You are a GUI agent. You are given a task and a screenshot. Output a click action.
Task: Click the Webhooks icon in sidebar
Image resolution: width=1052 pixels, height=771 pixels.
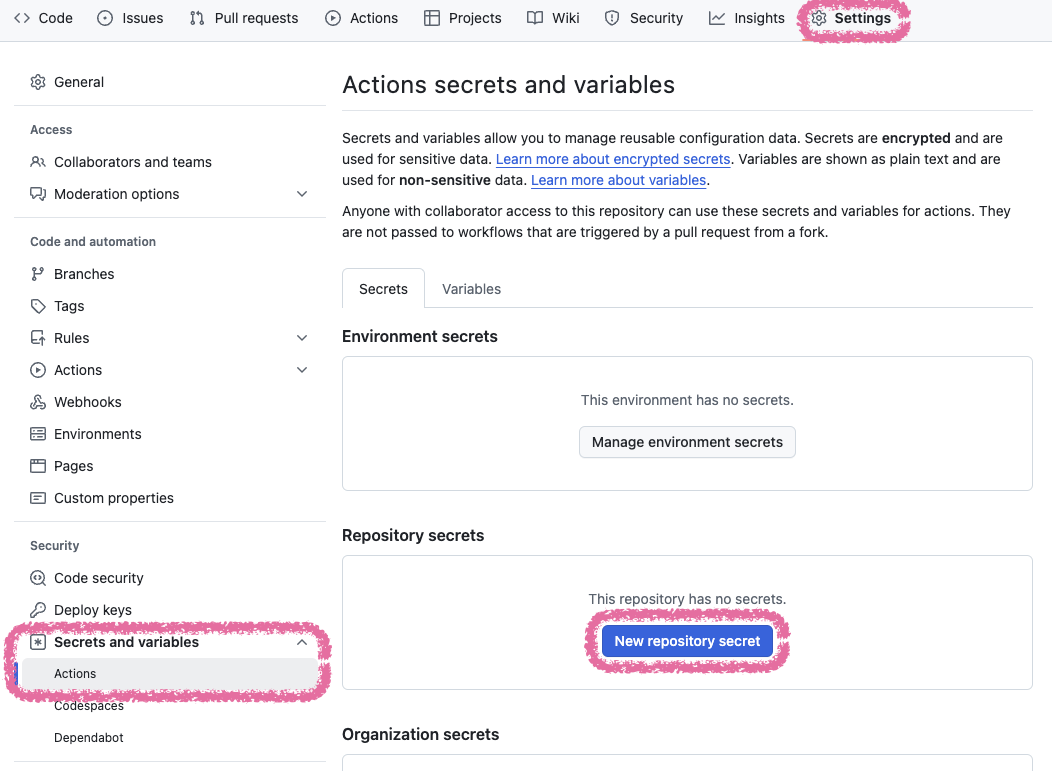tap(38, 402)
